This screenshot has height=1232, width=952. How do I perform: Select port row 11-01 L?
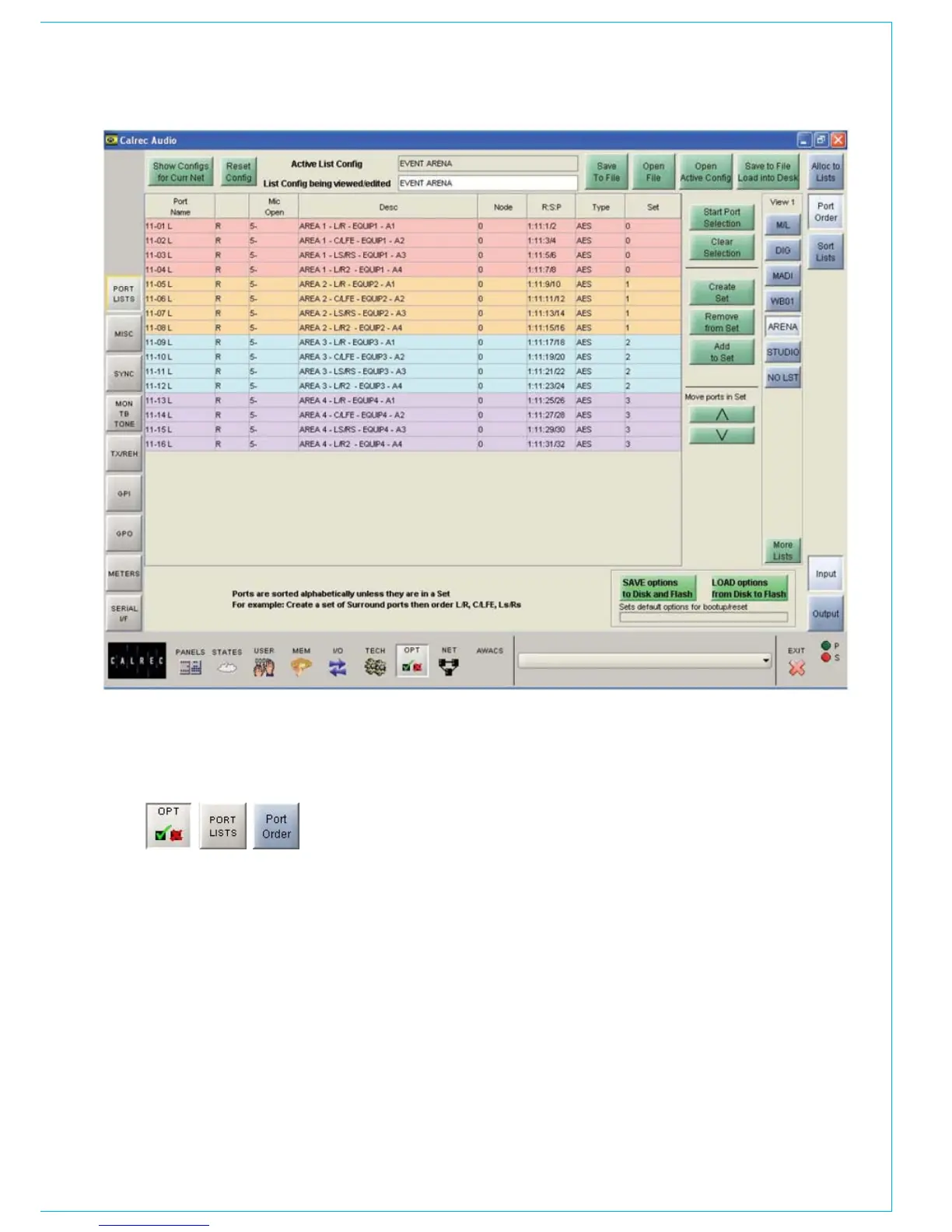413,226
